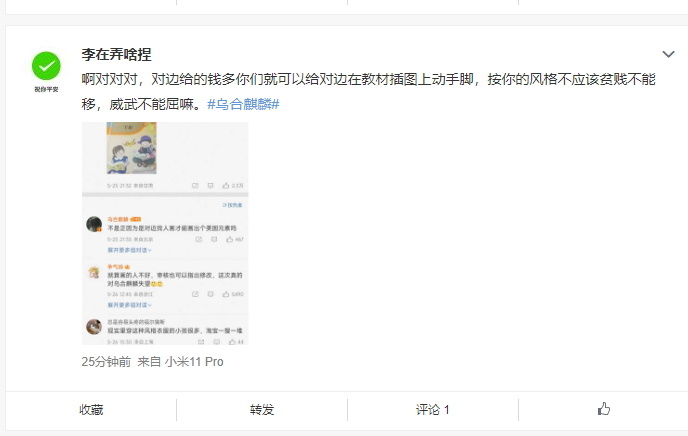Image resolution: width=688 pixels, height=436 pixels.
Task: Open the post options chevron menu
Action: click(668, 54)
